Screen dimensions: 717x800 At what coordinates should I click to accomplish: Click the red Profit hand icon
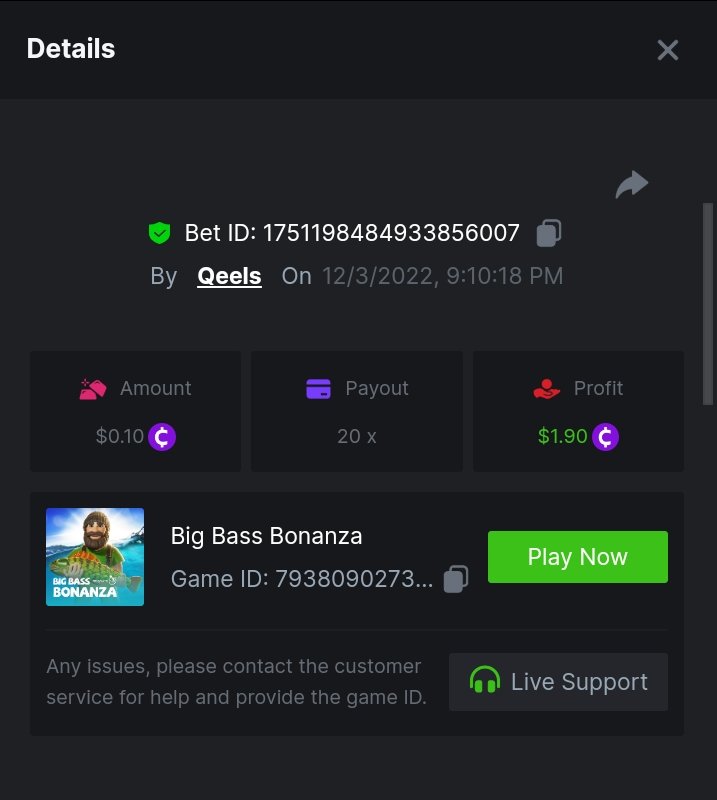point(547,389)
